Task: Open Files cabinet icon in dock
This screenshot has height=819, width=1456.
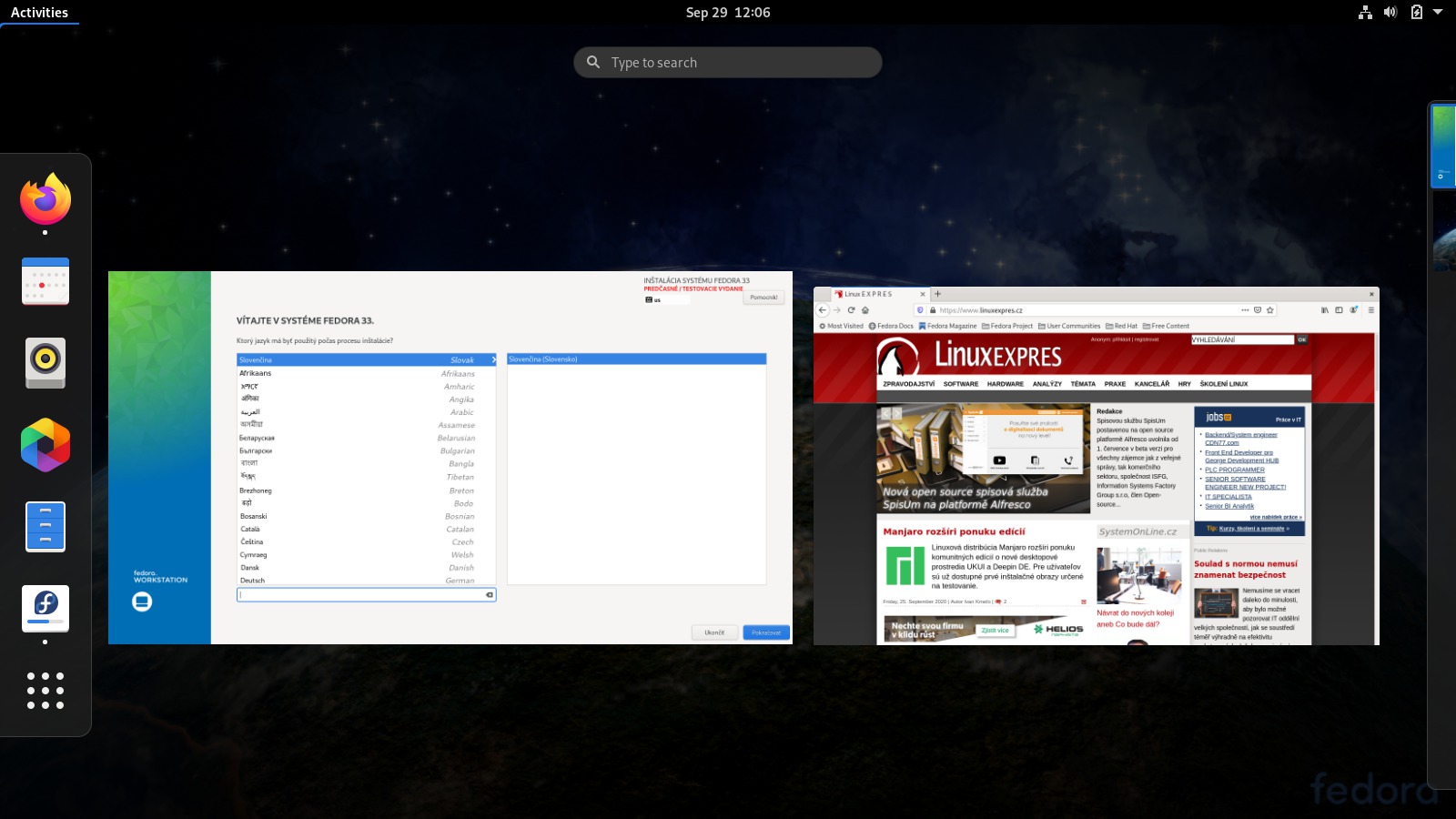Action: pos(45,526)
